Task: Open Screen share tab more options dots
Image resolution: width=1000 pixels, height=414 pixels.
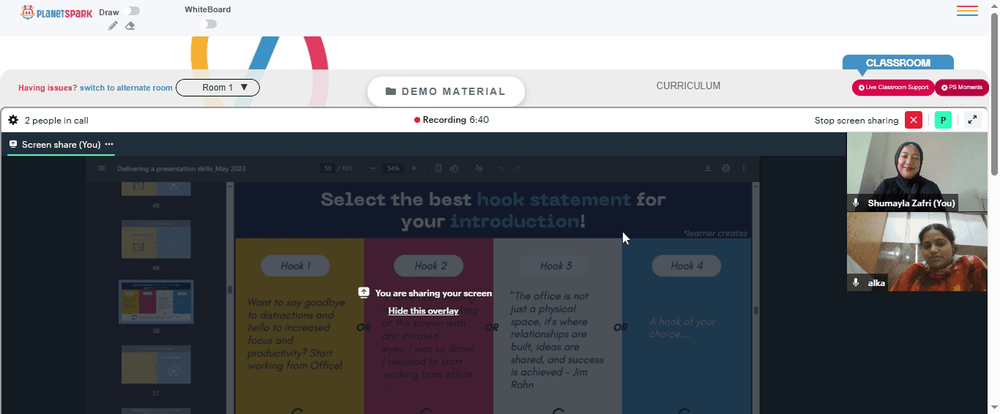Action: point(109,144)
